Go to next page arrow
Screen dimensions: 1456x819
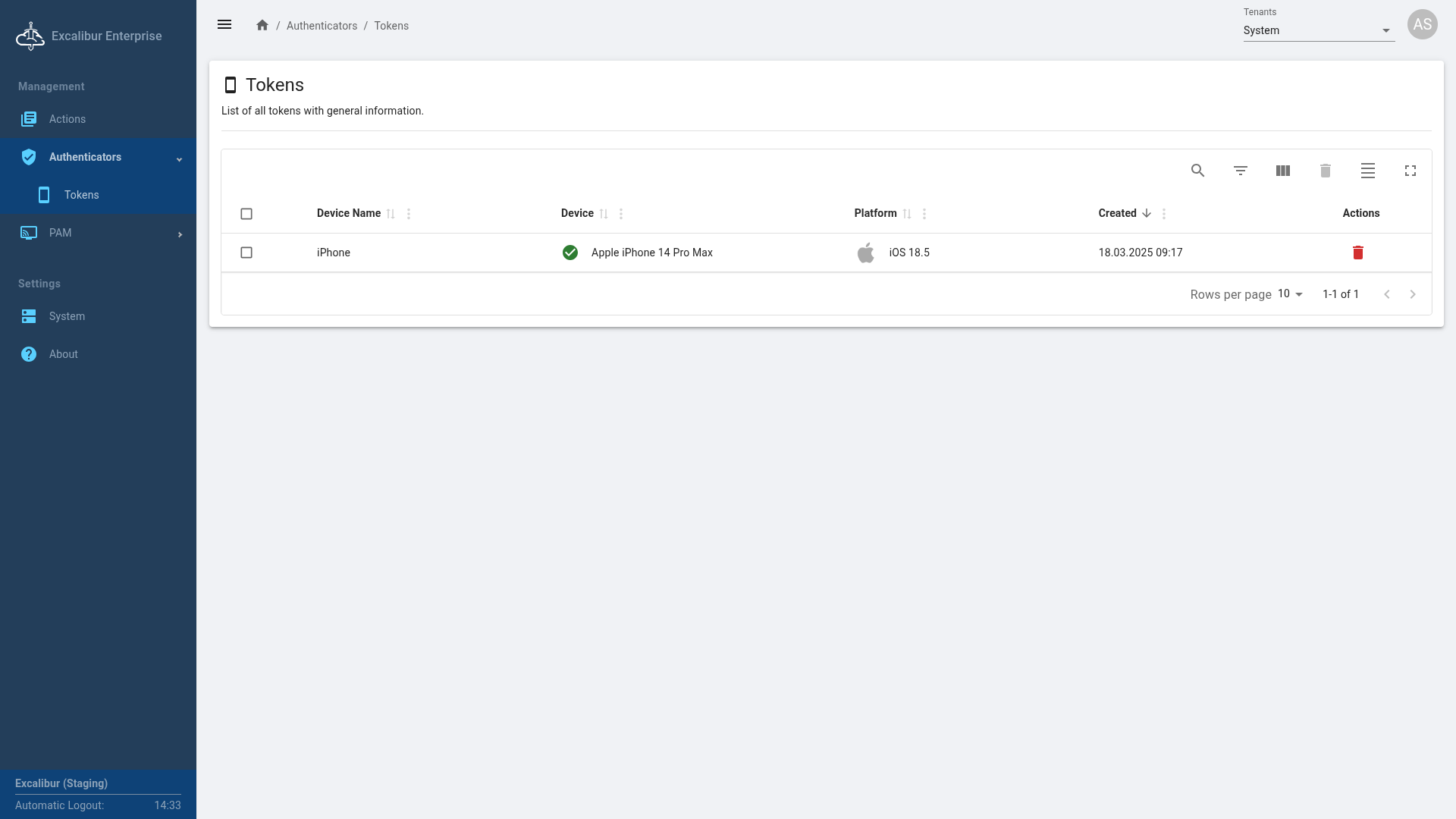pyautogui.click(x=1412, y=294)
